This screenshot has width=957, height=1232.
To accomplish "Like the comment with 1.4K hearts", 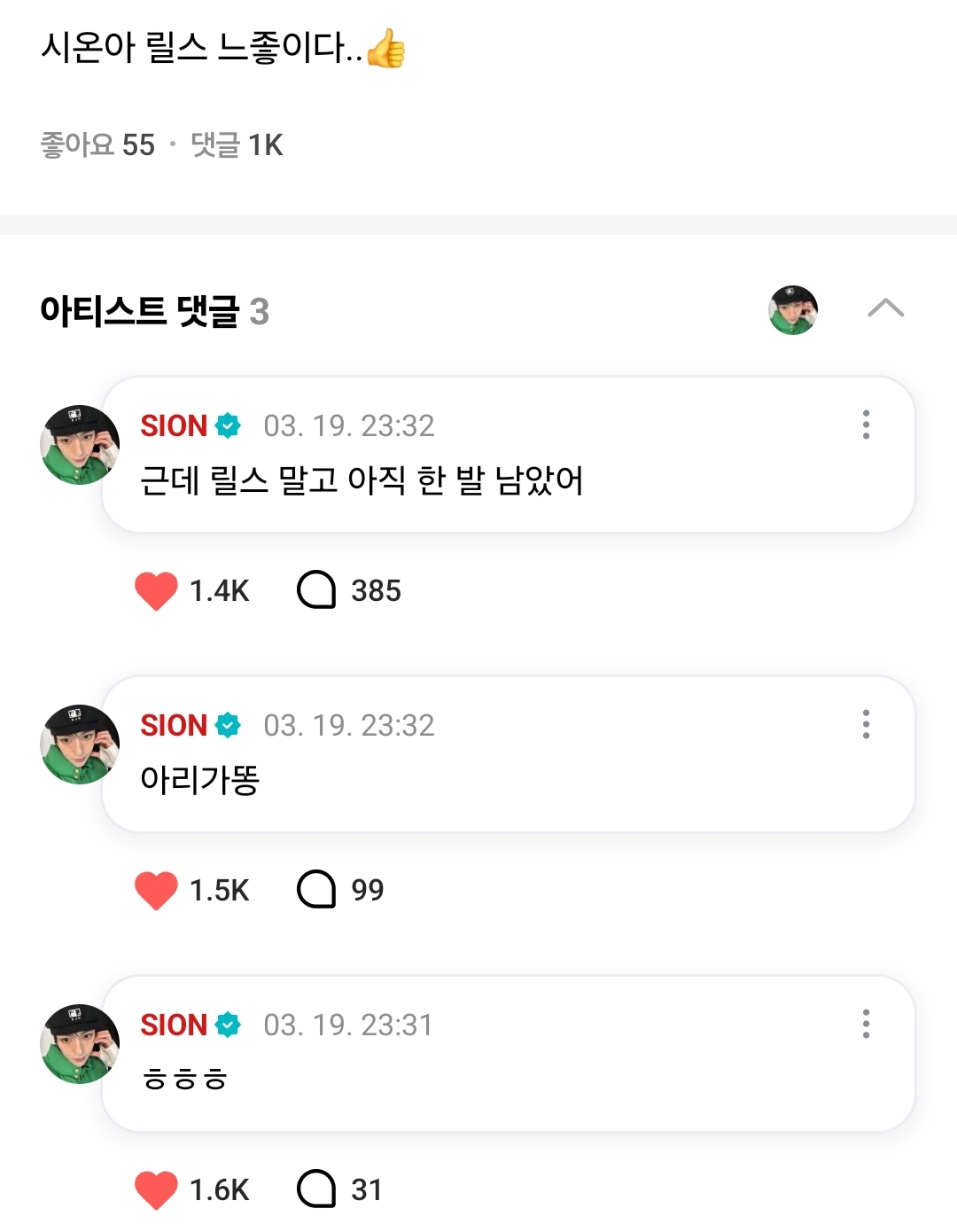I will (157, 590).
